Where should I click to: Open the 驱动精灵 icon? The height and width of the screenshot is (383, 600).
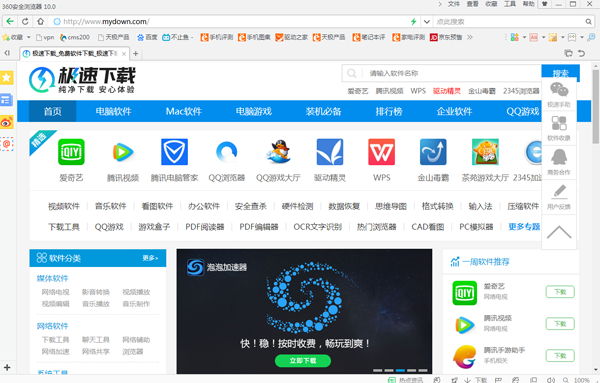(330, 152)
